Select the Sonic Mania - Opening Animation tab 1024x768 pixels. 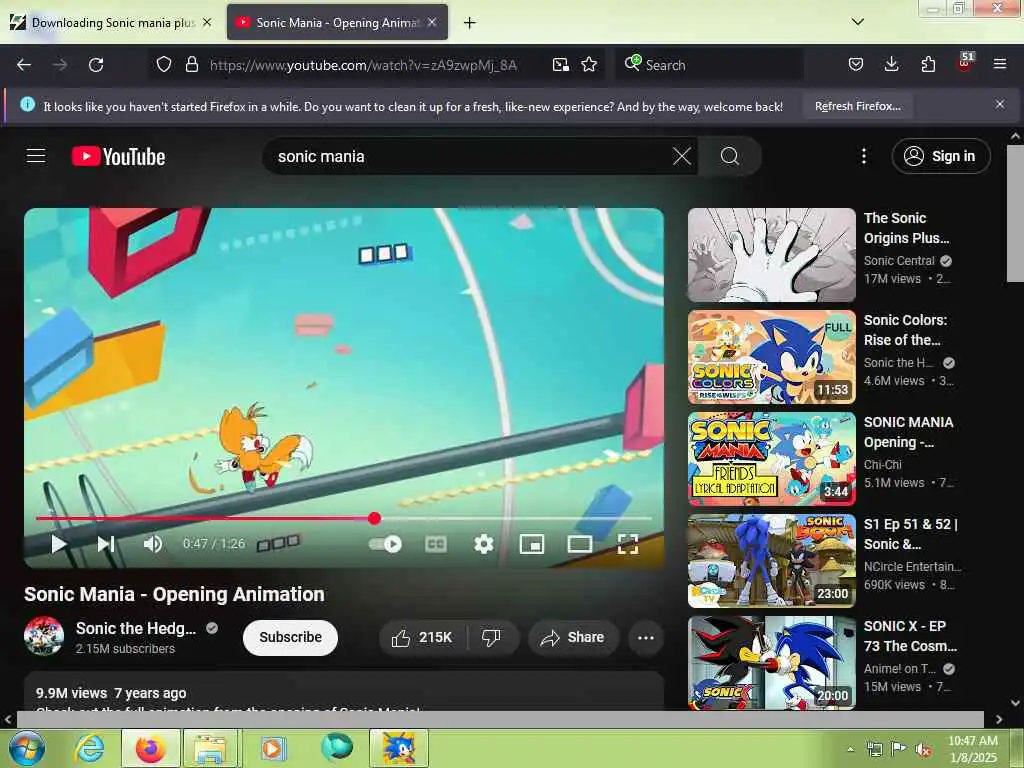(336, 23)
